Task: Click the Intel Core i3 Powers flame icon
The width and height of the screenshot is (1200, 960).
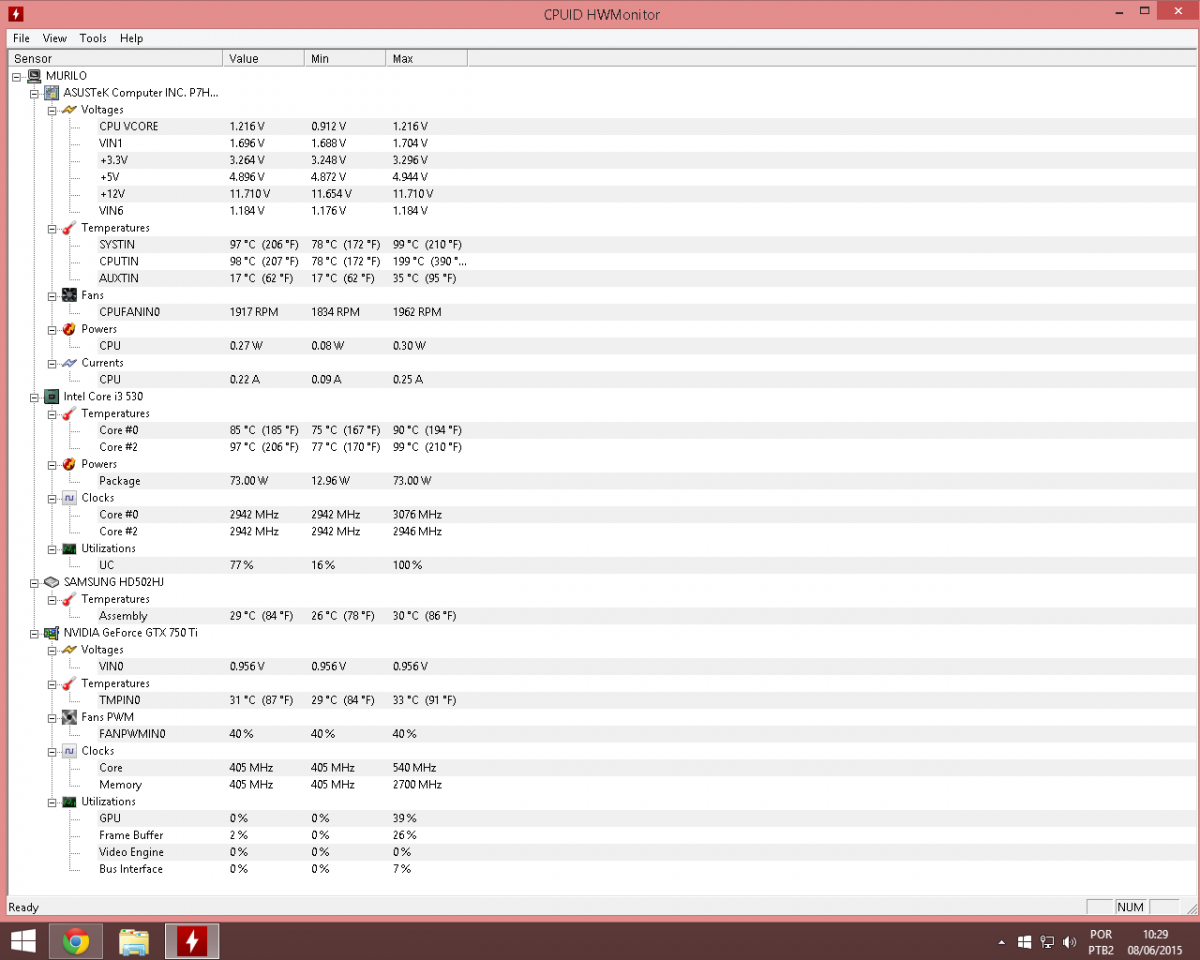Action: pos(69,464)
